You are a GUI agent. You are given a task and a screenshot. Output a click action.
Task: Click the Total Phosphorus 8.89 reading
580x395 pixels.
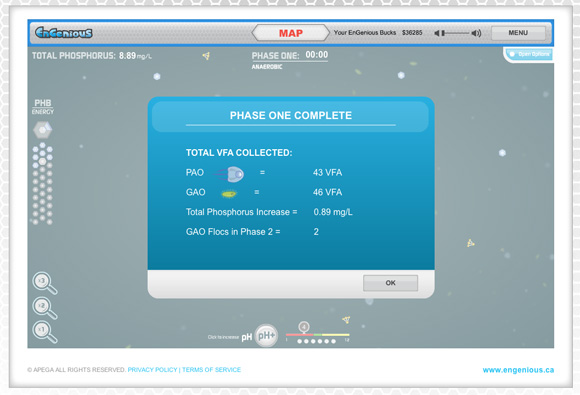[x=92, y=56]
